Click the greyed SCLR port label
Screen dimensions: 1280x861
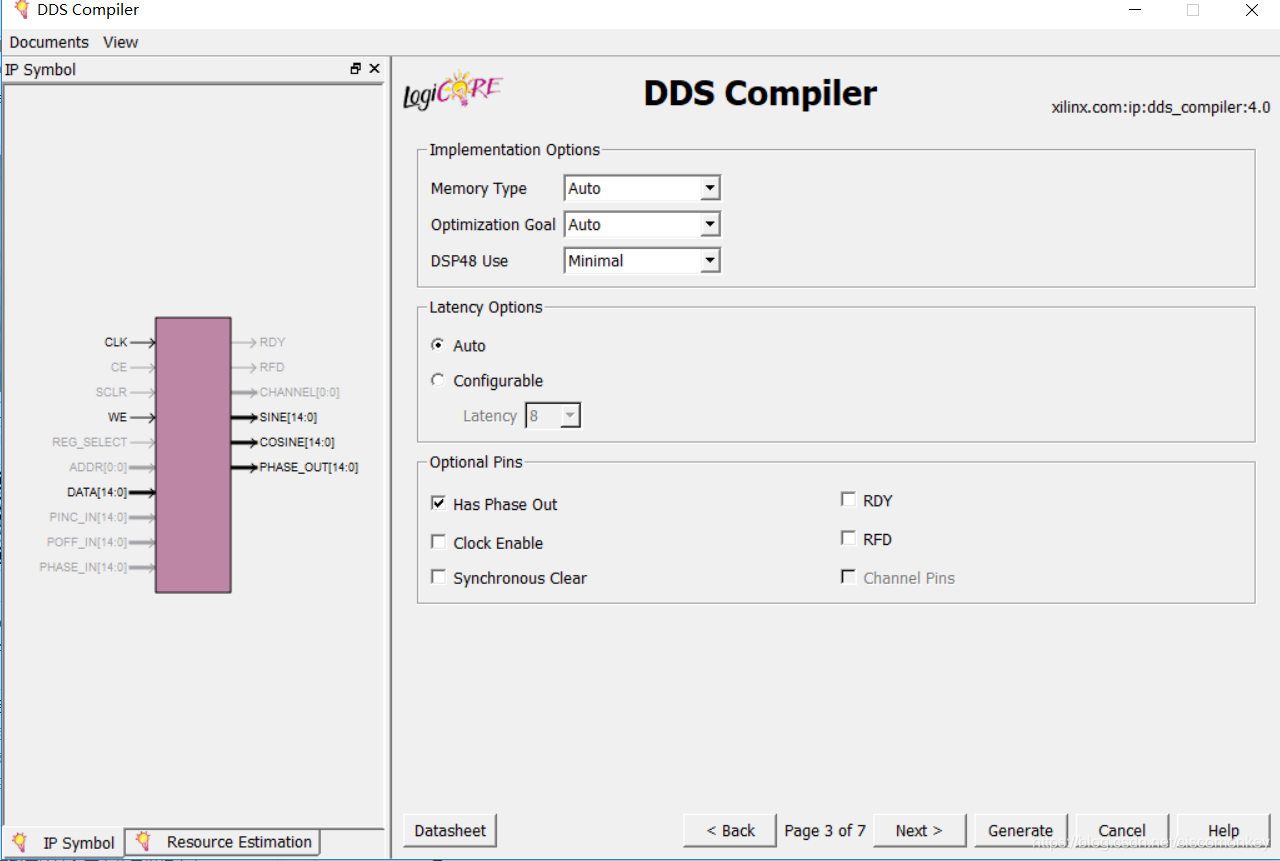click(111, 392)
